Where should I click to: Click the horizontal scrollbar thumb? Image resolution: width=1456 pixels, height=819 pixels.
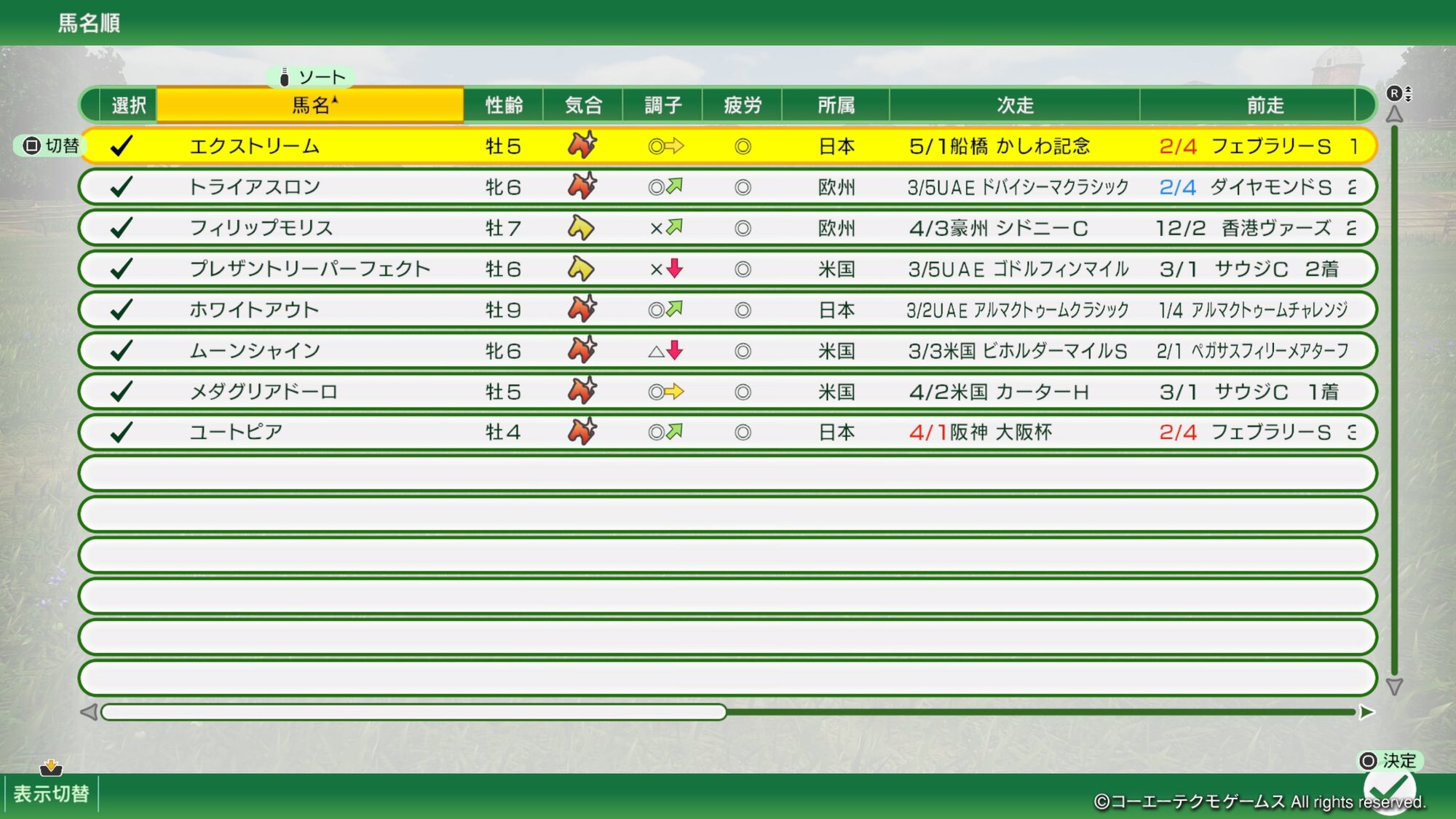point(414,712)
